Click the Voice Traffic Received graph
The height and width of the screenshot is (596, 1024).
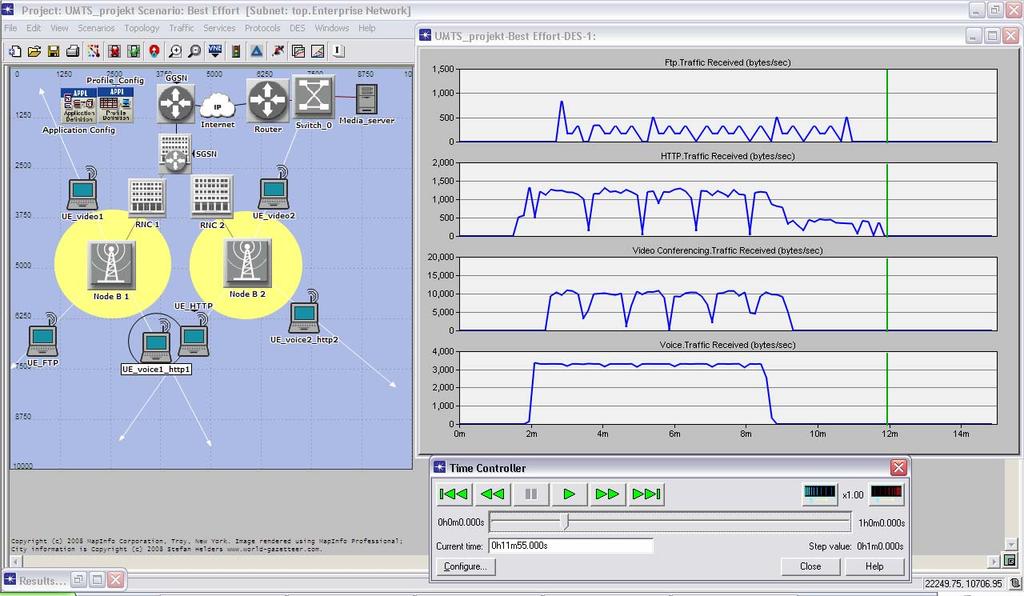(728, 388)
